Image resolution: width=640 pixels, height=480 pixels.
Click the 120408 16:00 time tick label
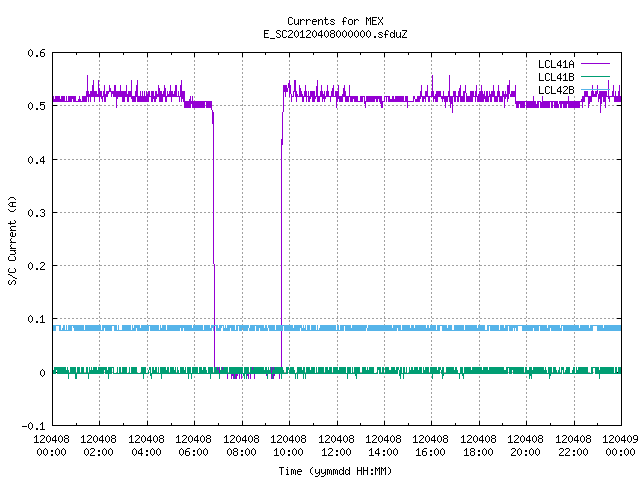(x=431, y=446)
